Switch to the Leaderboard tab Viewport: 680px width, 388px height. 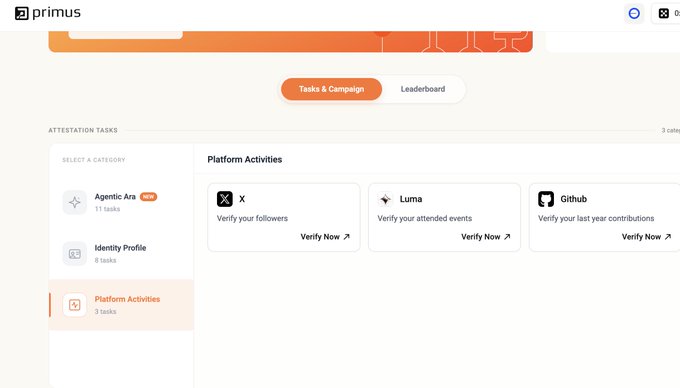click(x=423, y=89)
